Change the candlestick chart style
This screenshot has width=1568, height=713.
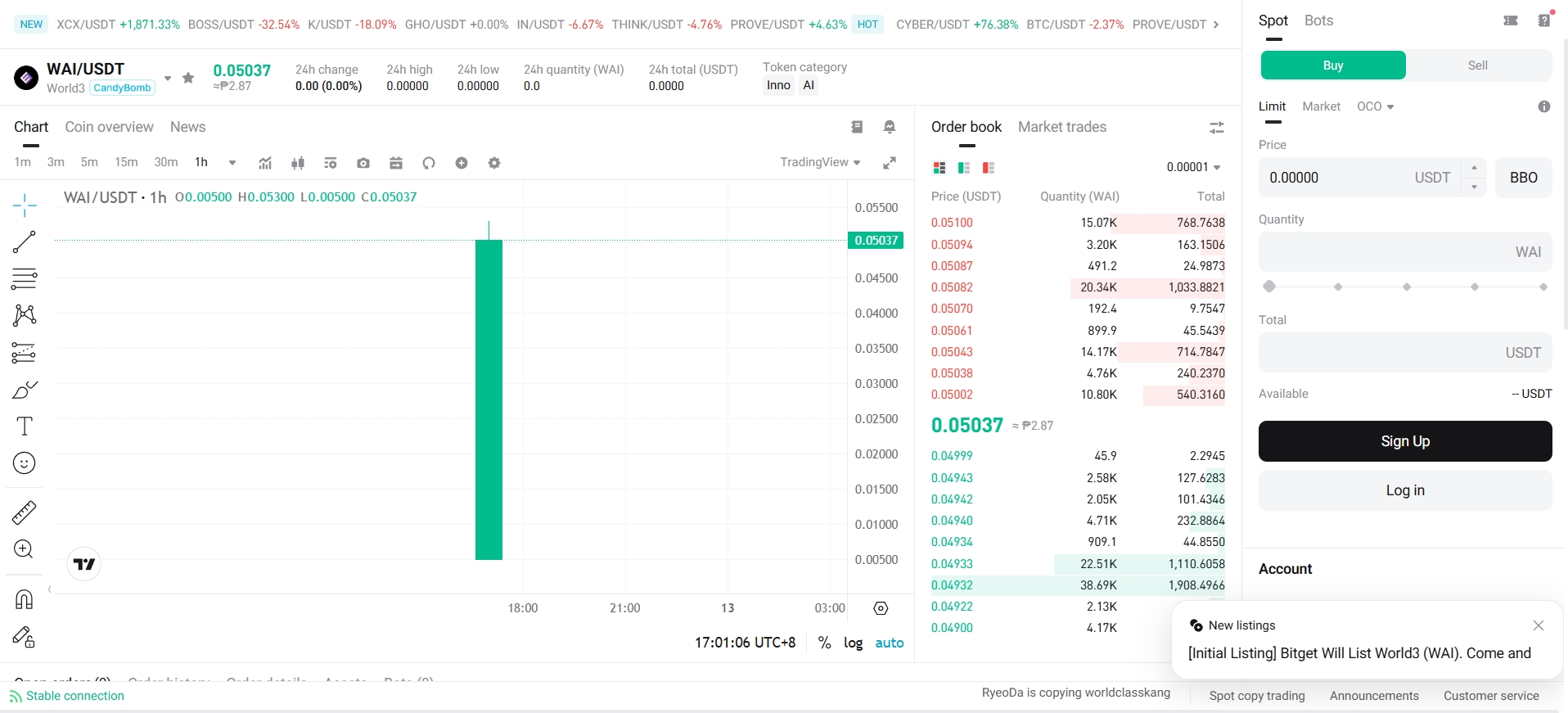point(298,163)
